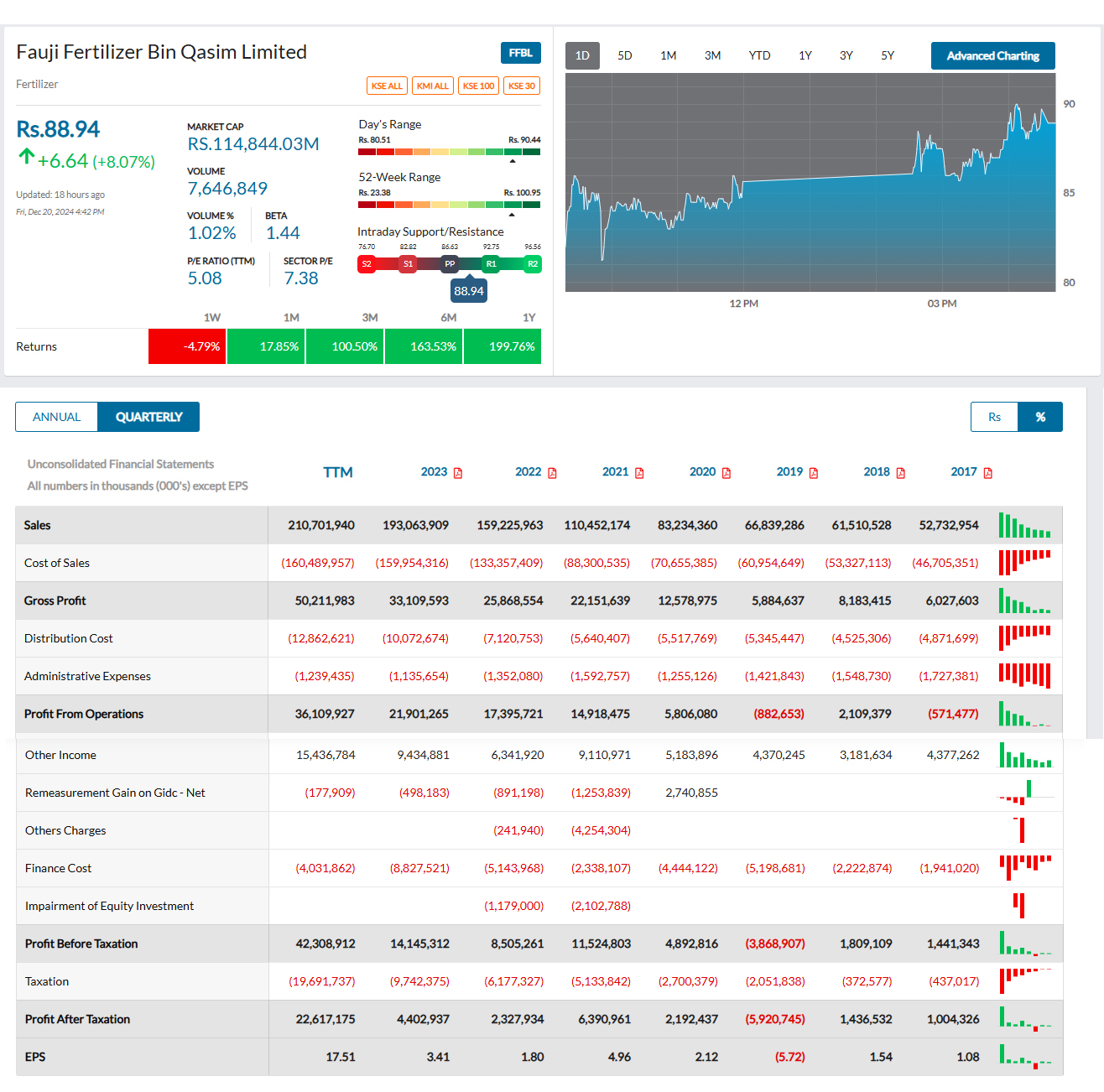Click the 88.94 price tooltip on support bar
The image size is (1104, 1092).
[x=469, y=291]
